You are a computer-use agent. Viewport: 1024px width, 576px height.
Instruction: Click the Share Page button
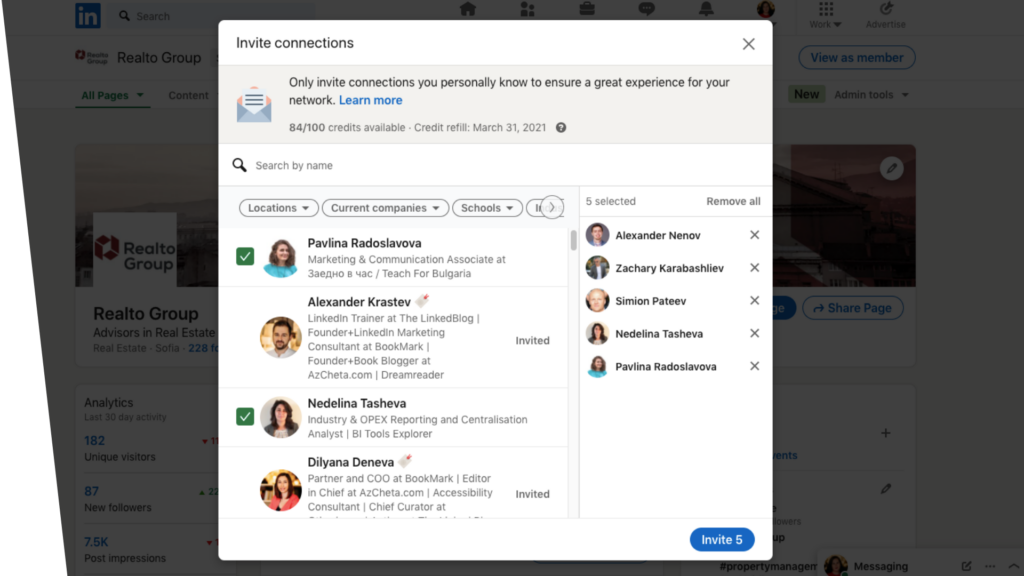pyautogui.click(x=853, y=308)
